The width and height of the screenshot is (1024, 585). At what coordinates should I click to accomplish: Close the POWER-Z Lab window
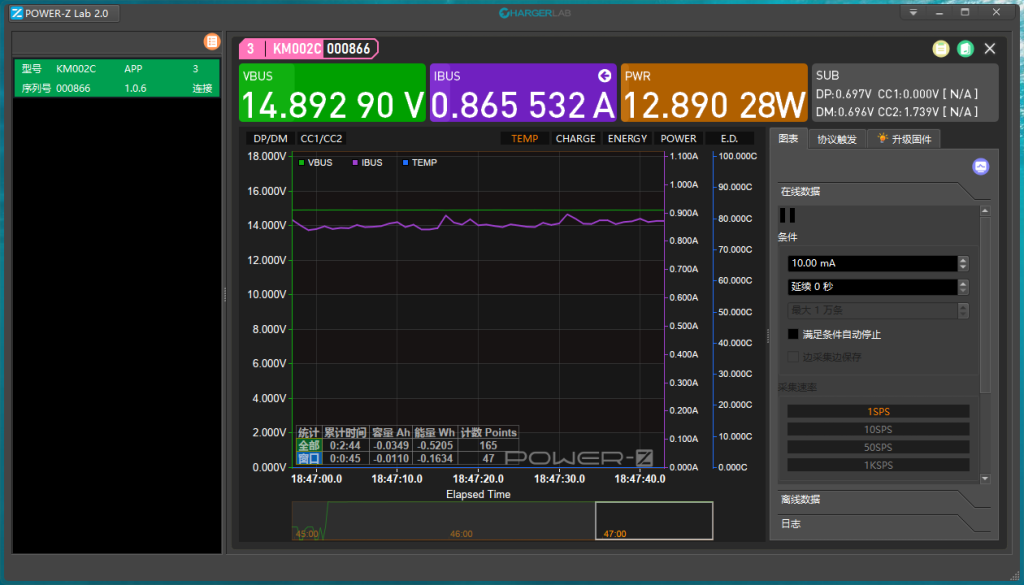coord(996,12)
